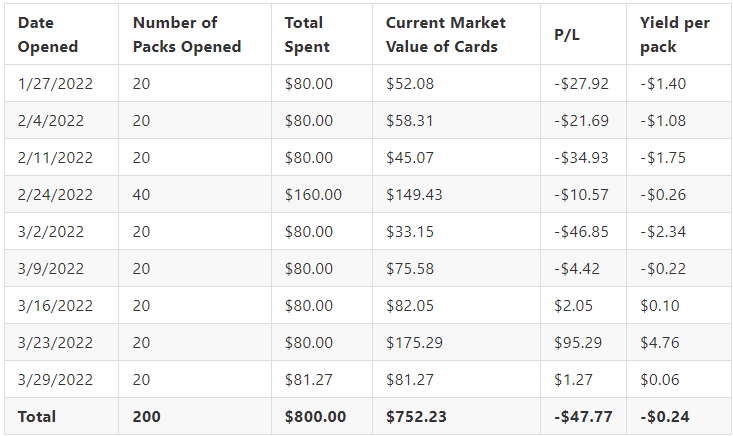Click the P/L column header
This screenshot has height=436, width=733.
(567, 35)
